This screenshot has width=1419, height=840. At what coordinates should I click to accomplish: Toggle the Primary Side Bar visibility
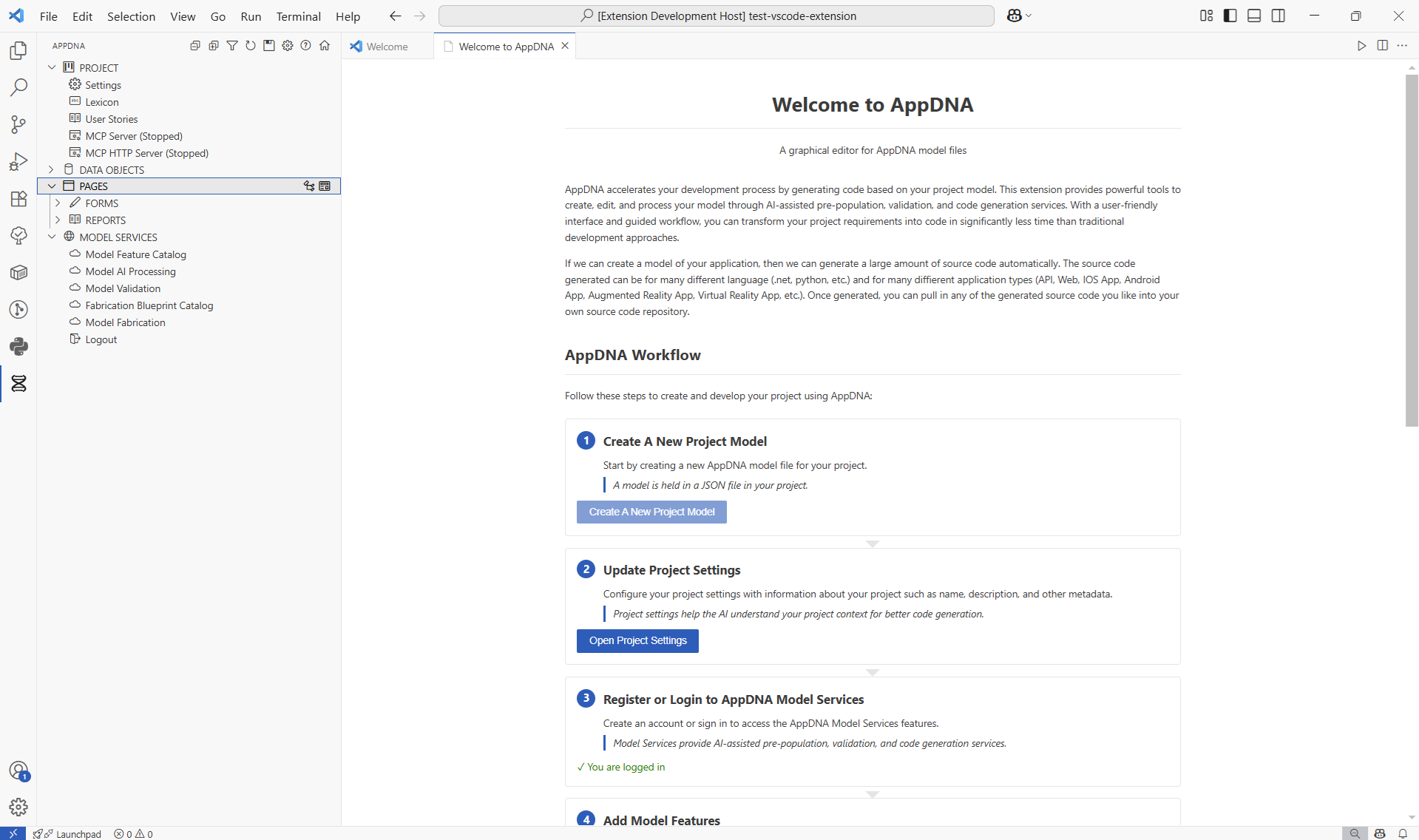(x=1230, y=16)
